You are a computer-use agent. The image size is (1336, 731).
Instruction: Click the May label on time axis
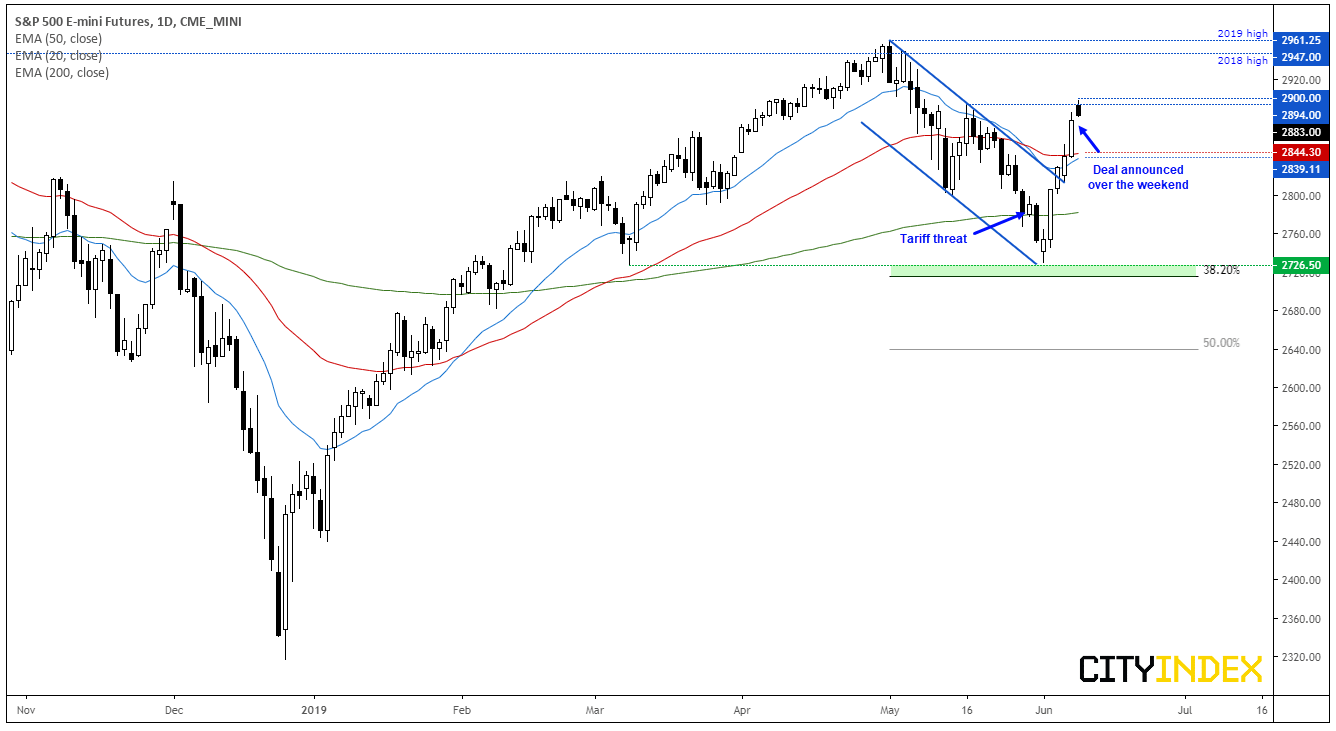coord(889,709)
